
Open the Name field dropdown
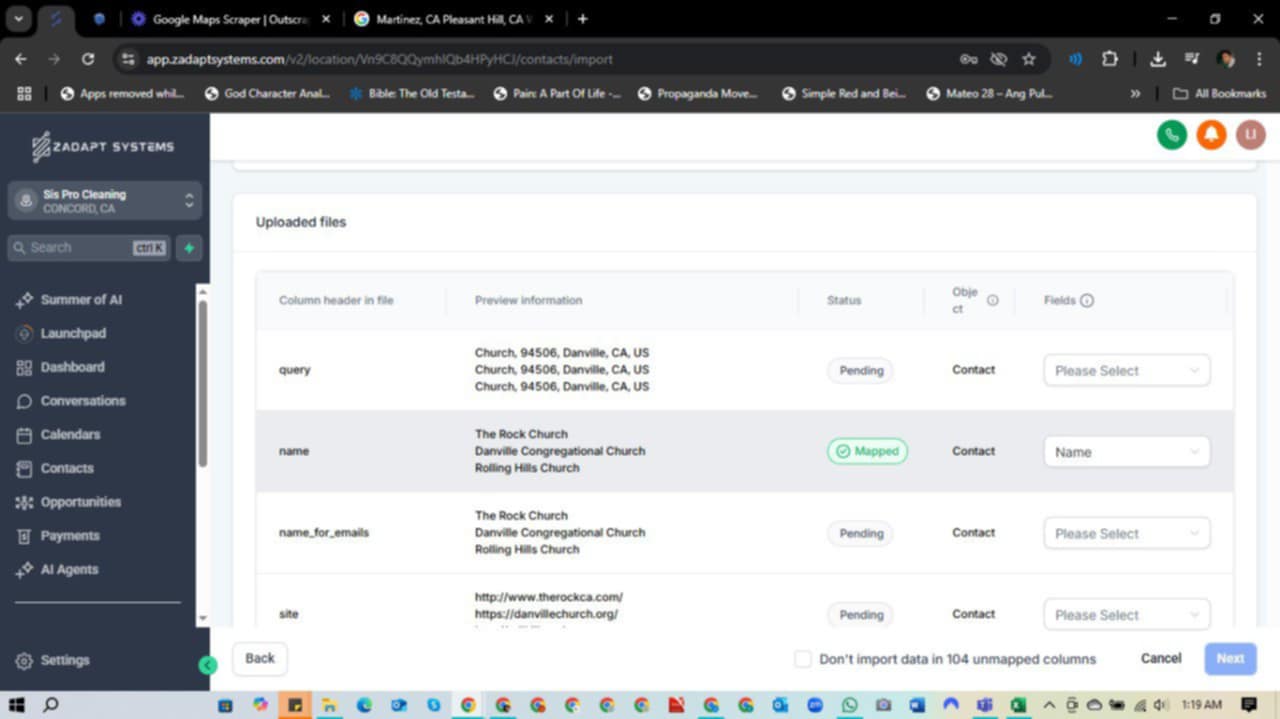[x=1126, y=452]
